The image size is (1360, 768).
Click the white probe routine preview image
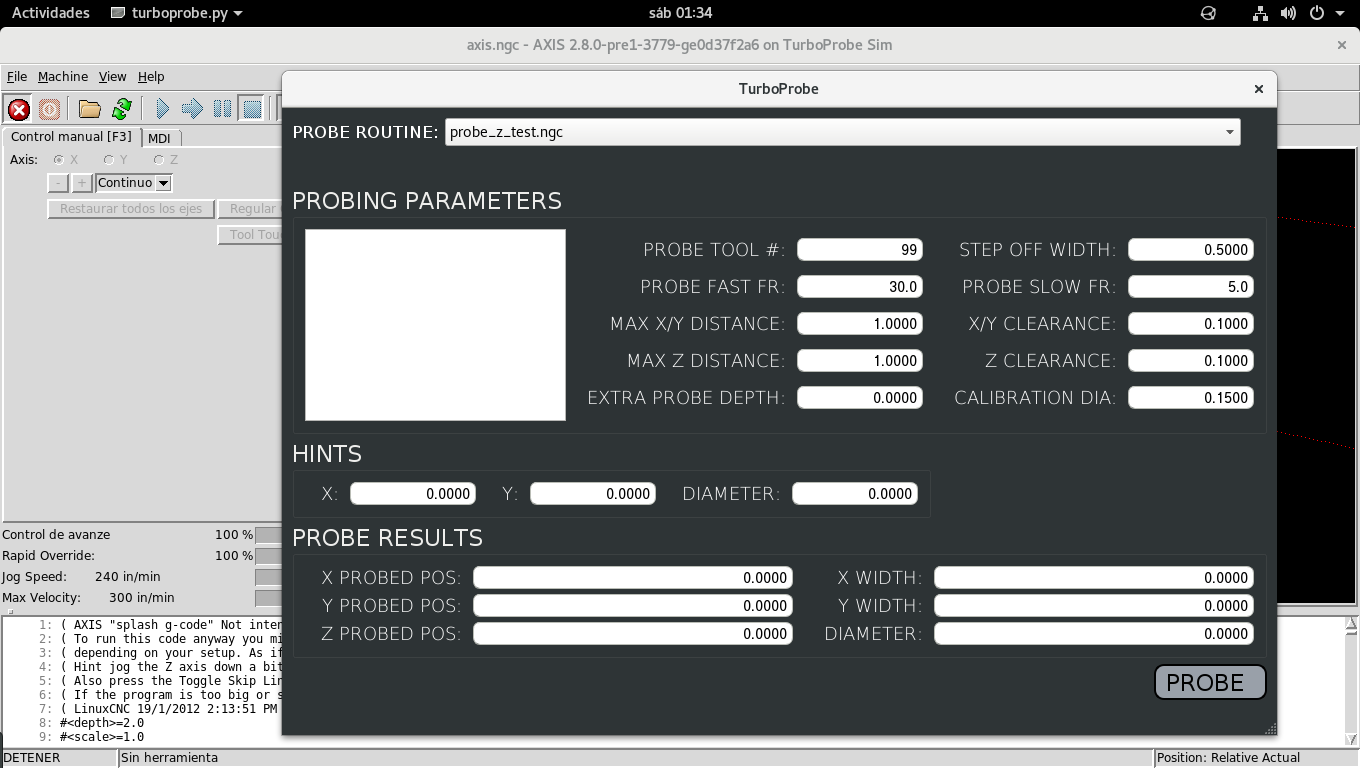click(x=435, y=325)
